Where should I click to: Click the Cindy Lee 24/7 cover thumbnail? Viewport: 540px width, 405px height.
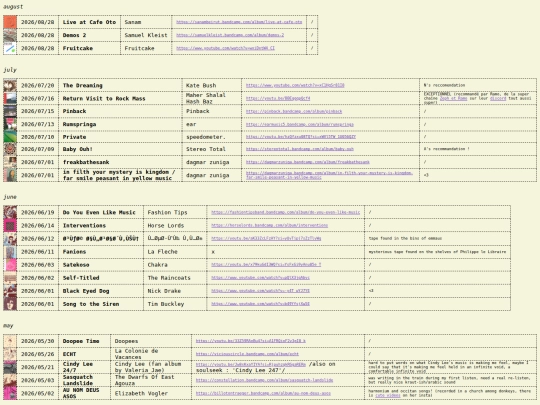(10, 367)
